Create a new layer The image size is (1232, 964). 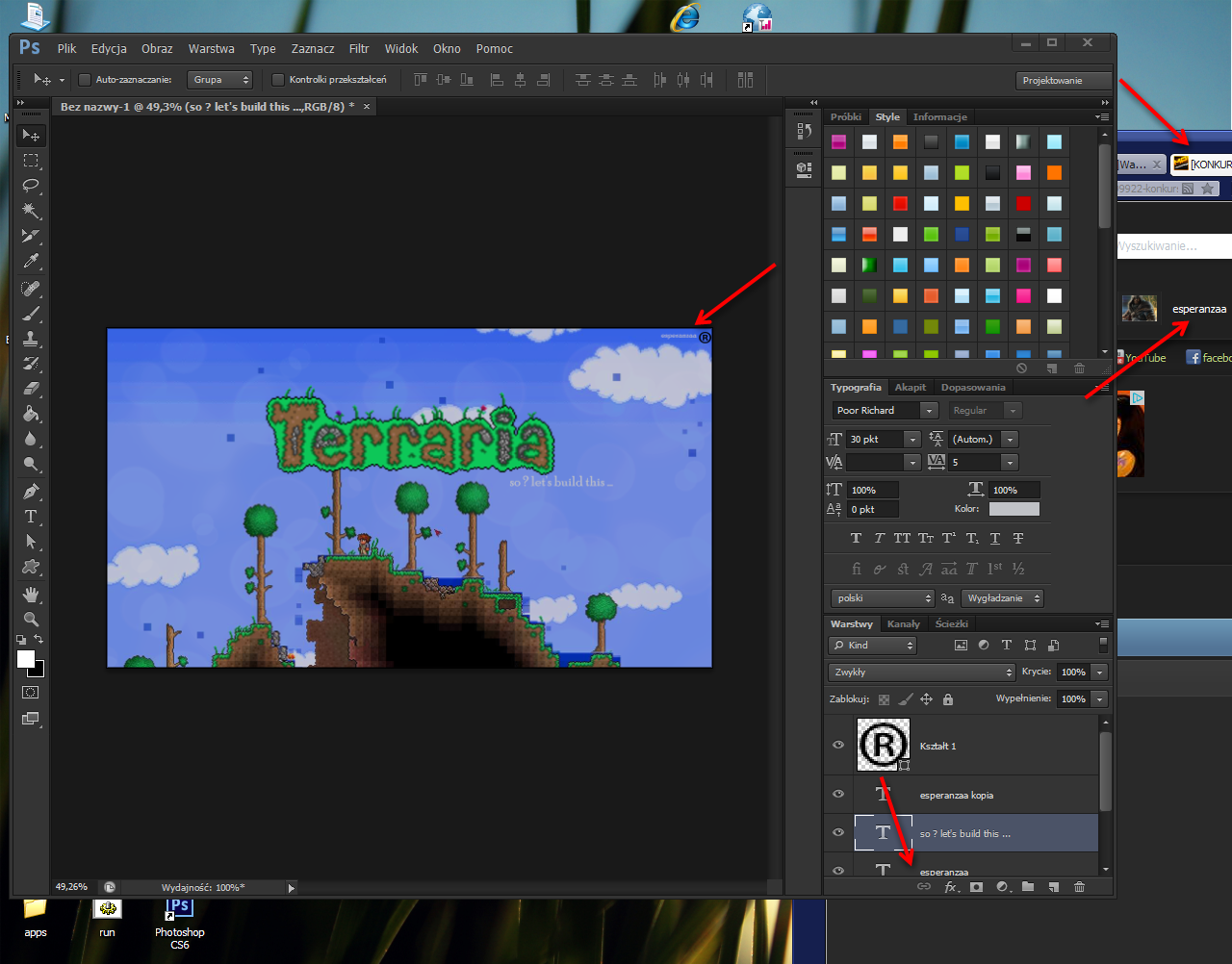(x=1054, y=887)
